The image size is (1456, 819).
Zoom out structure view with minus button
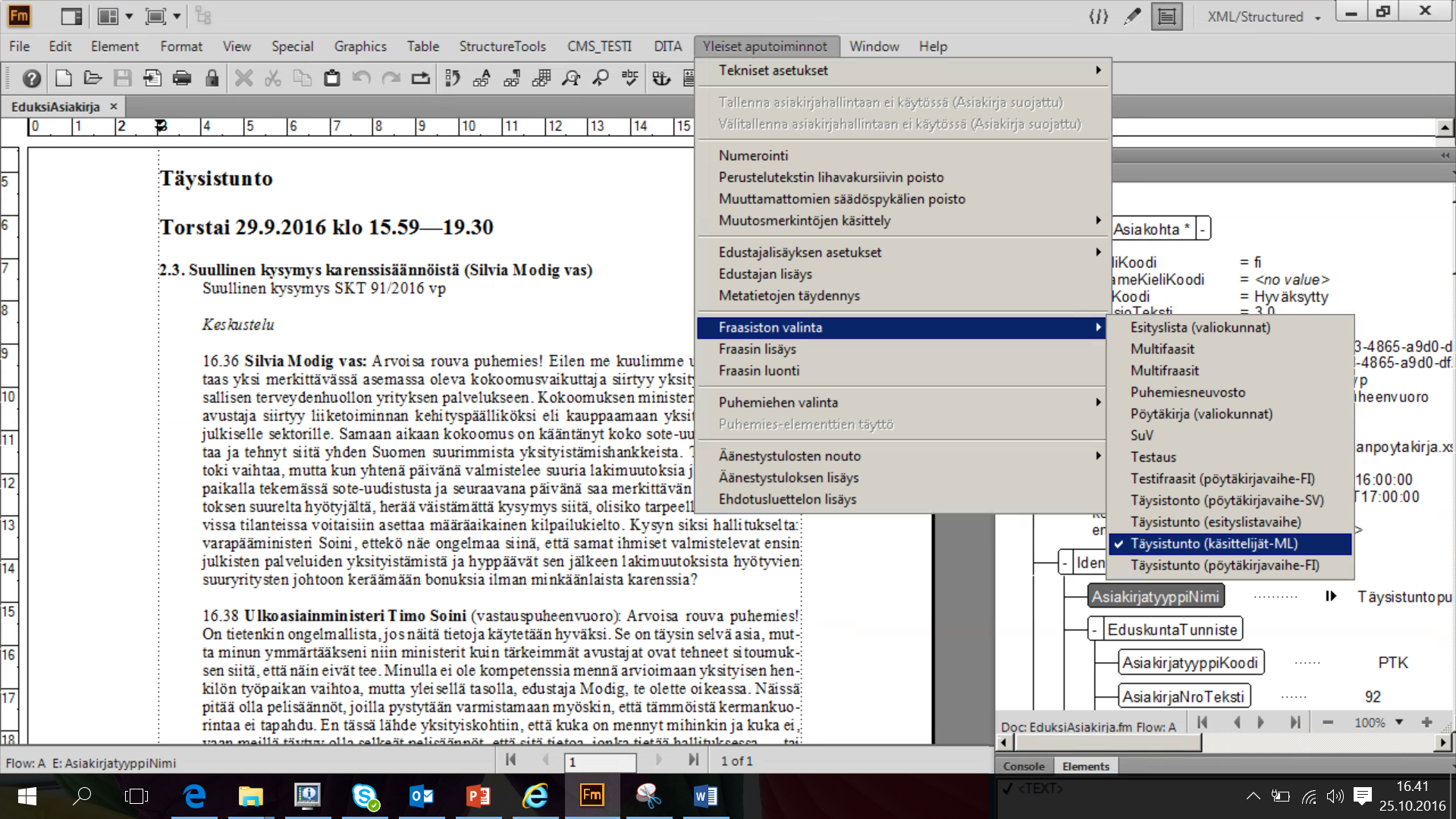coord(1328,723)
